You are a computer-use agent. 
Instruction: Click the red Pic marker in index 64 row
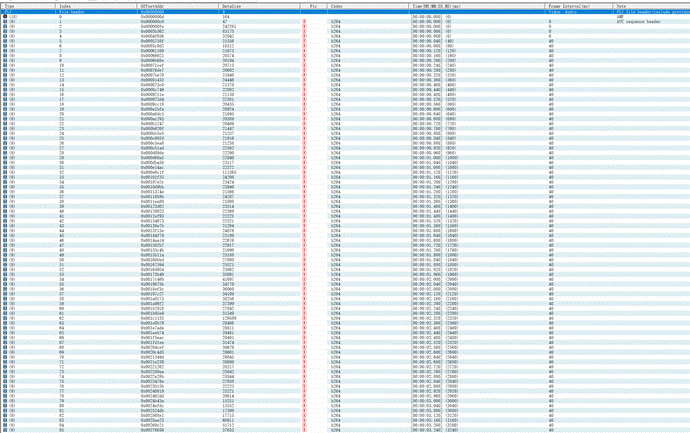(x=305, y=328)
